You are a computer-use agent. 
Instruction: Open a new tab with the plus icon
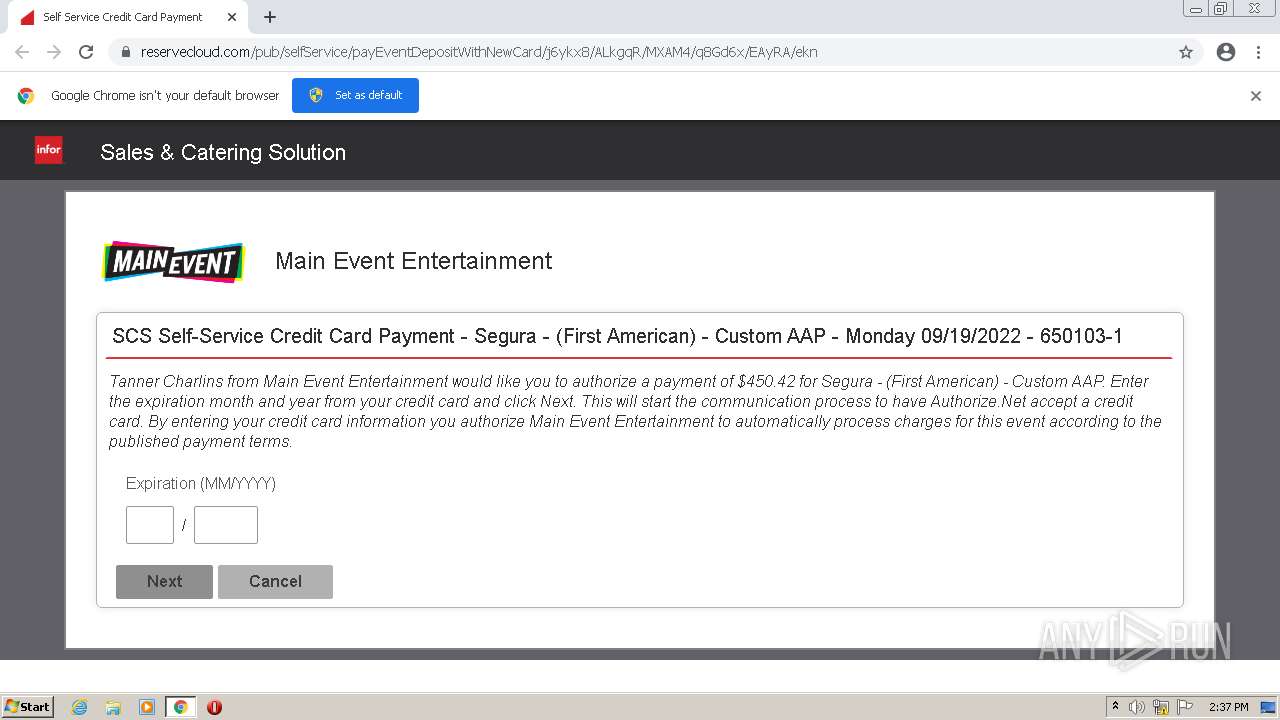pos(270,17)
